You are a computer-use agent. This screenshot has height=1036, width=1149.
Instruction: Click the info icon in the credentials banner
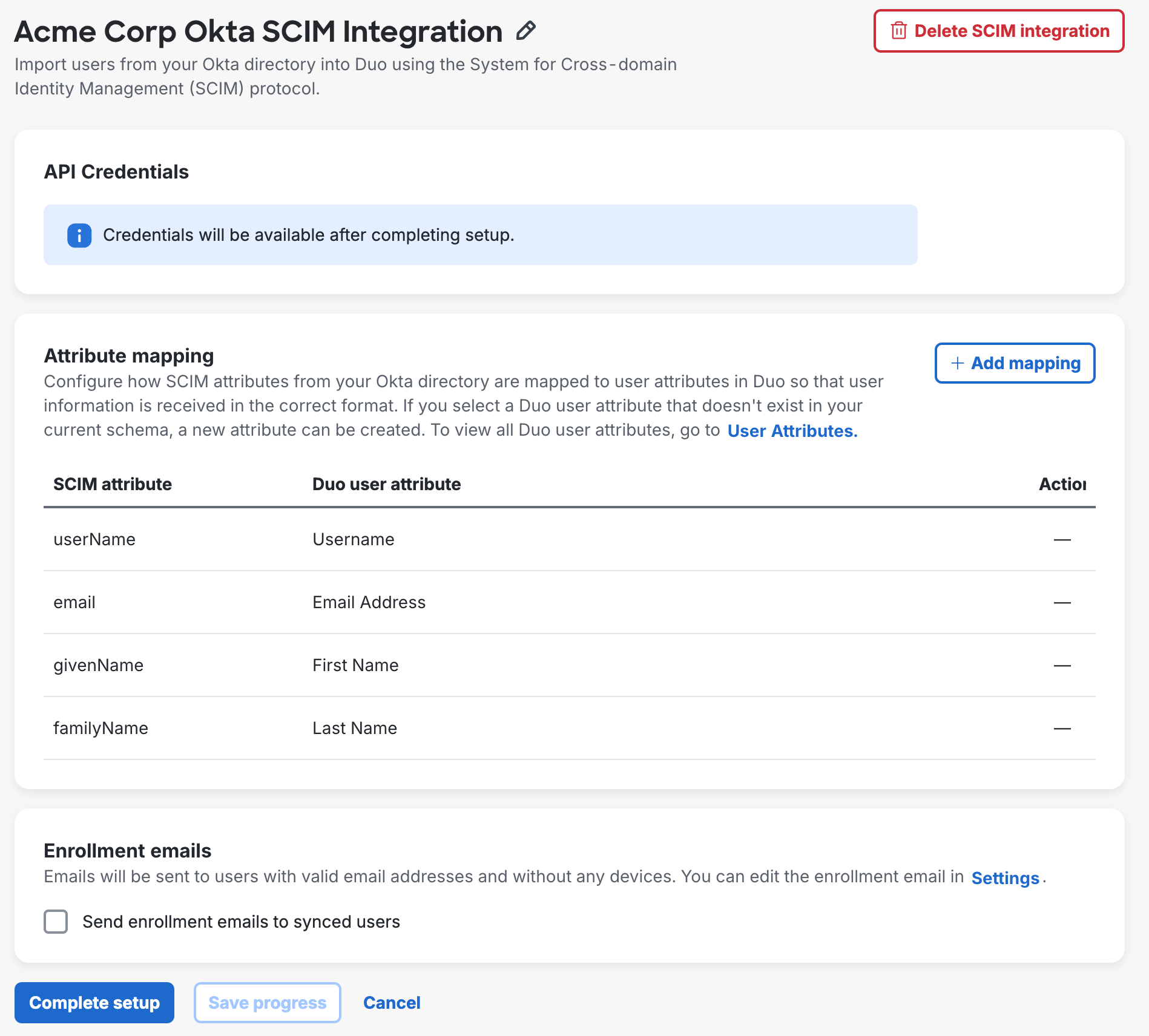78,235
